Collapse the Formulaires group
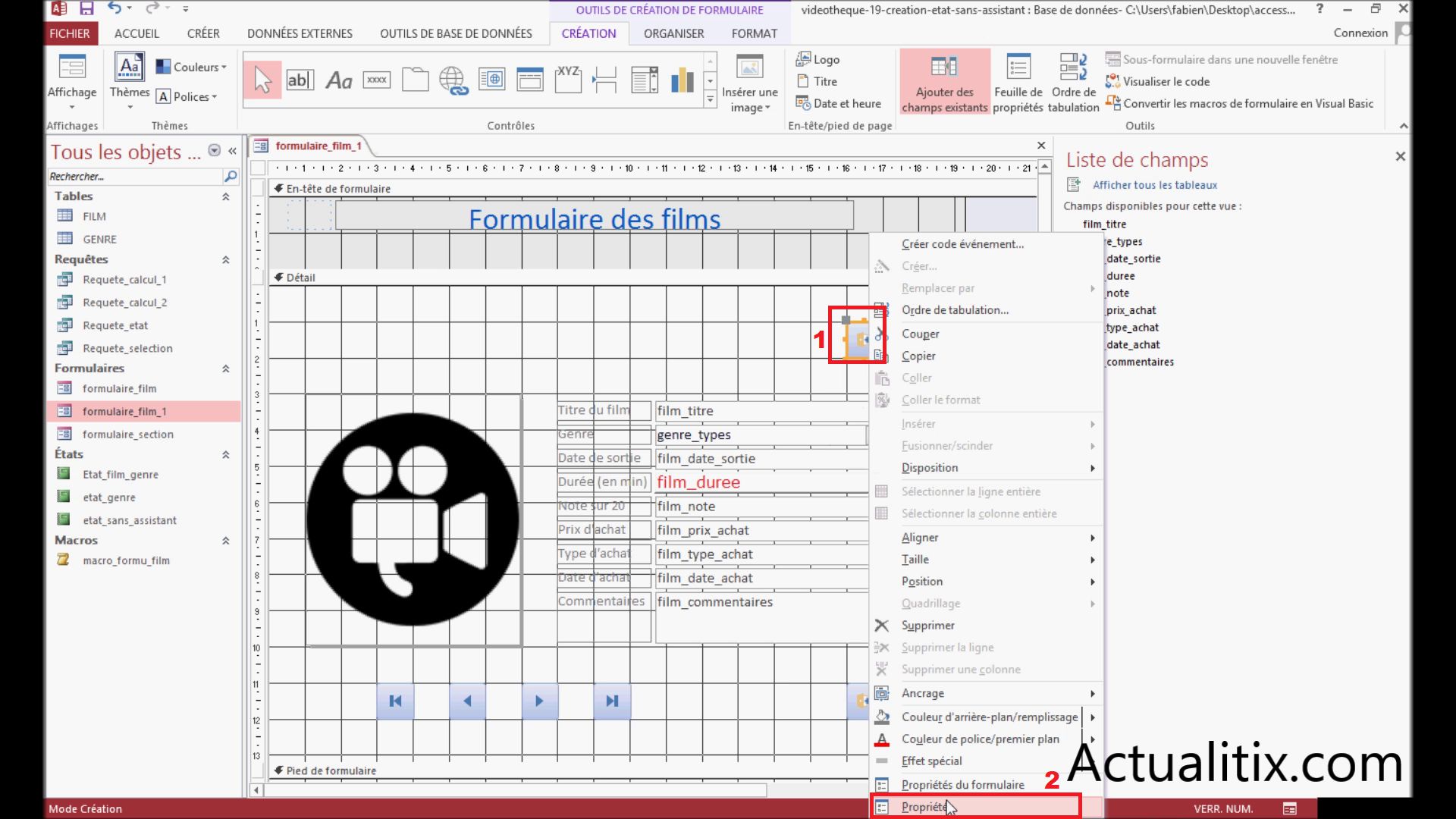Image resolution: width=1456 pixels, height=819 pixels. [x=225, y=369]
